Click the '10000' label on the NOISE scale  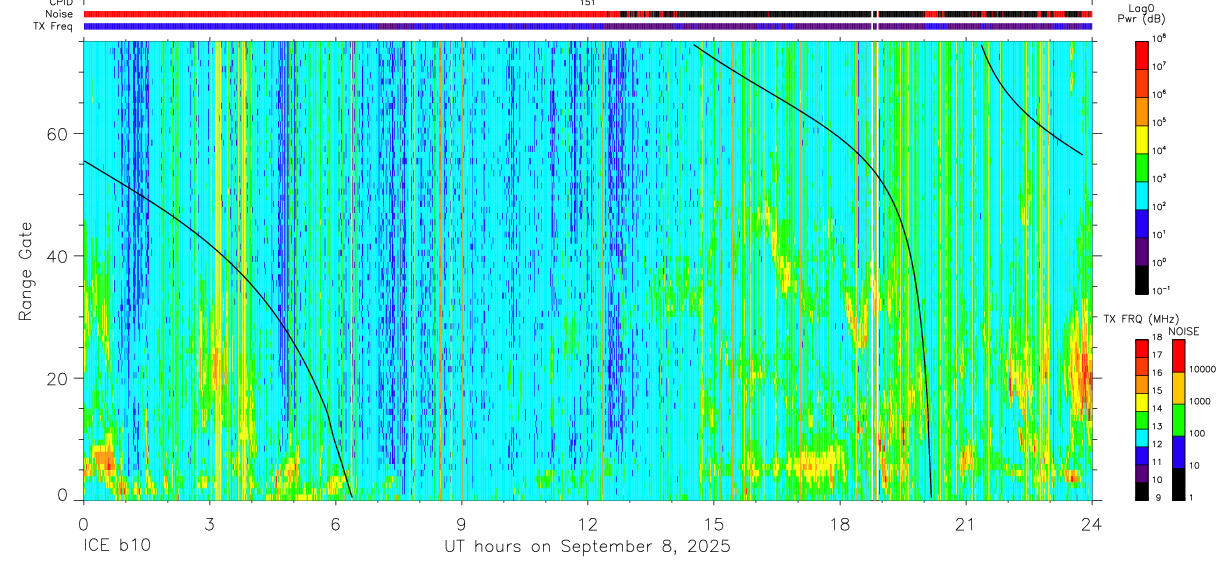click(x=1205, y=370)
